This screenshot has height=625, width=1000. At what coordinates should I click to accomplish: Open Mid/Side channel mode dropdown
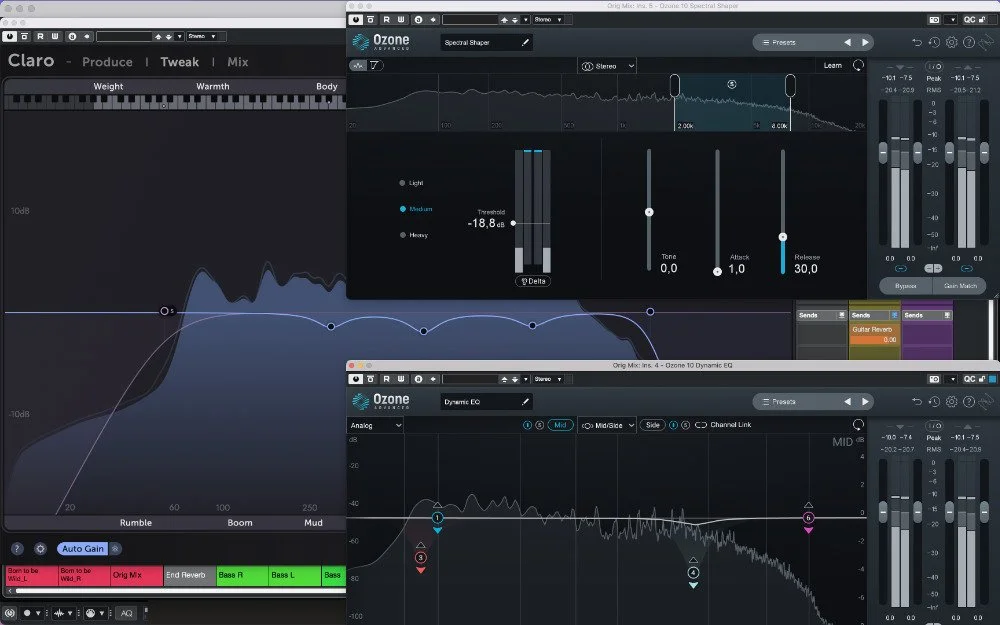pos(608,425)
